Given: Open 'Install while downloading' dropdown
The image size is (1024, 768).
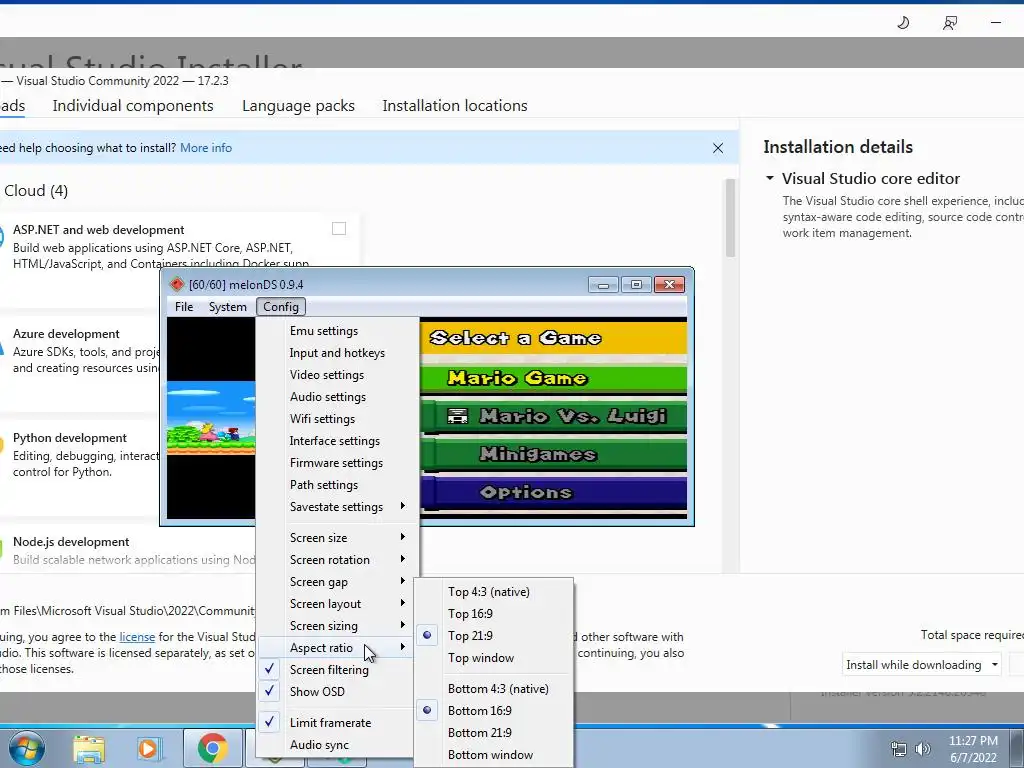Looking at the screenshot, I should [921, 665].
